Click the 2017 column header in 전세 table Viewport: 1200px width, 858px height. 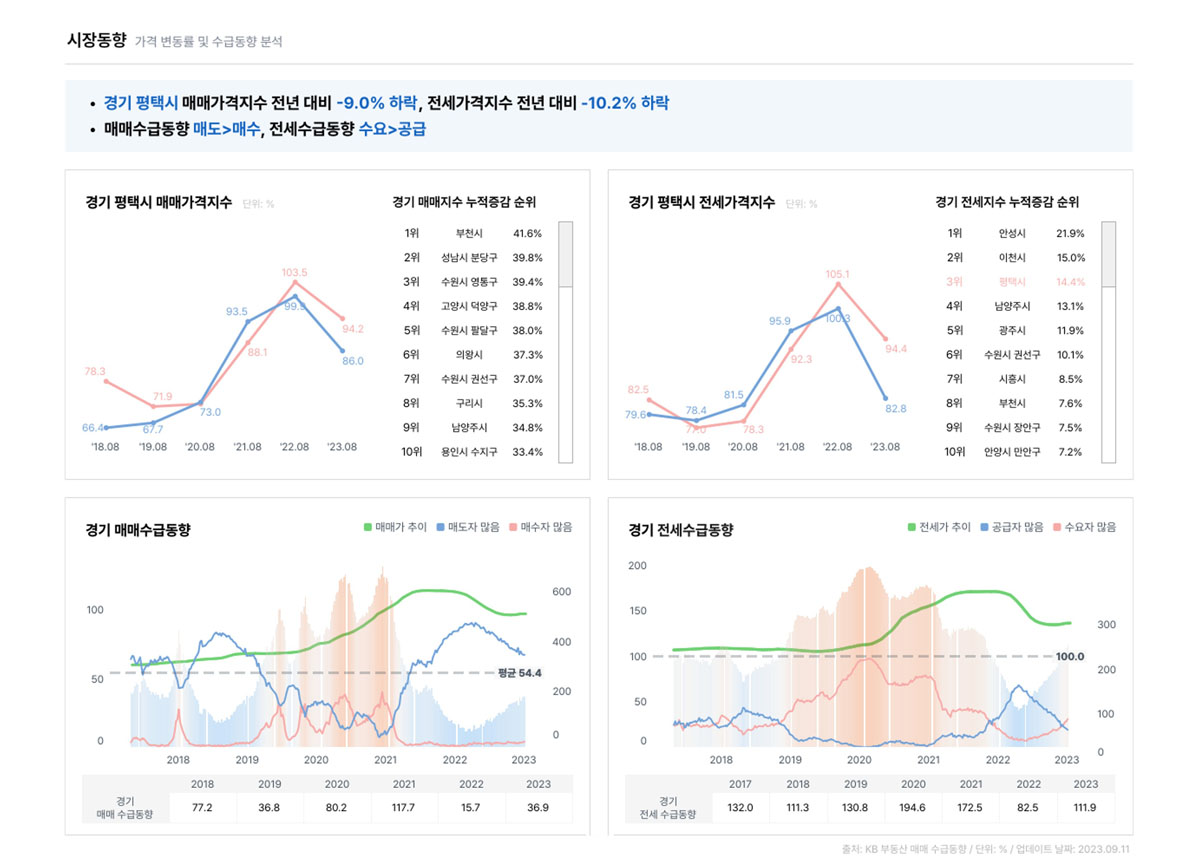pos(740,784)
